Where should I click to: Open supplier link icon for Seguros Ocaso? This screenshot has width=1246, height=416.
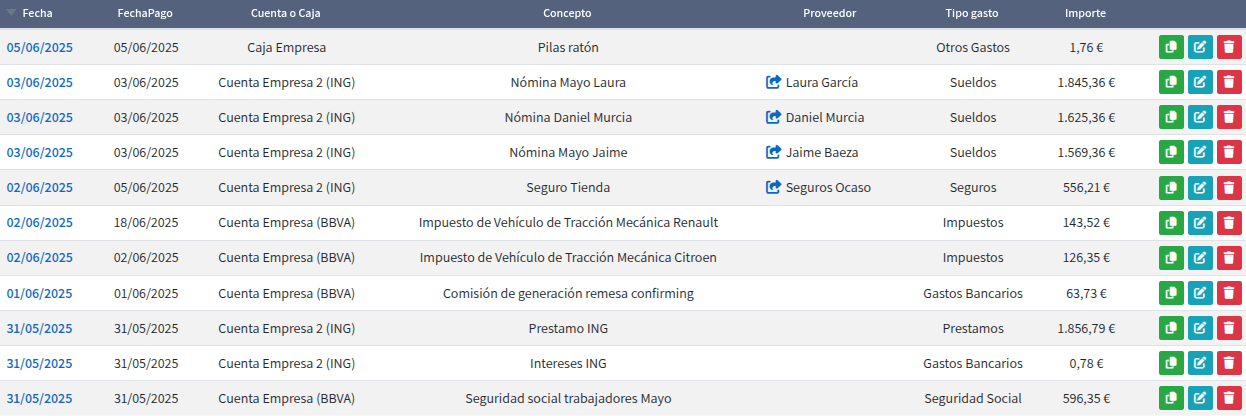click(773, 188)
